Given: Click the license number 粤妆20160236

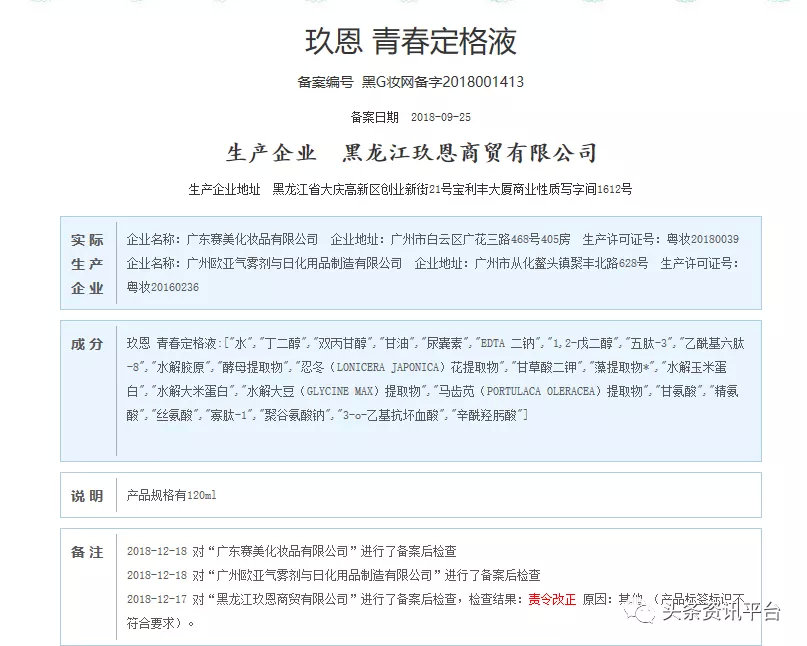Looking at the screenshot, I should [x=163, y=287].
